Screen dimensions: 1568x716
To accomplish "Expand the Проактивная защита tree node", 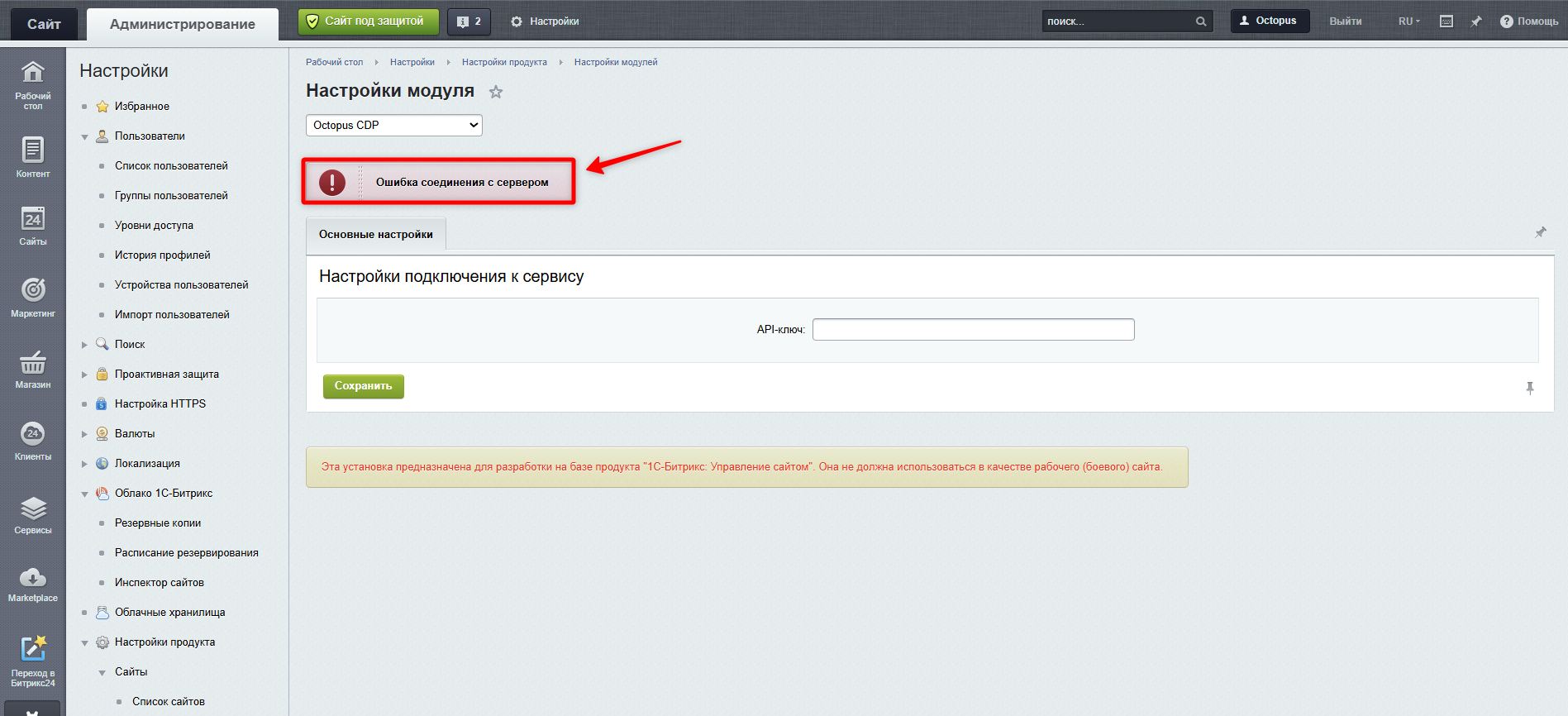I will [84, 375].
